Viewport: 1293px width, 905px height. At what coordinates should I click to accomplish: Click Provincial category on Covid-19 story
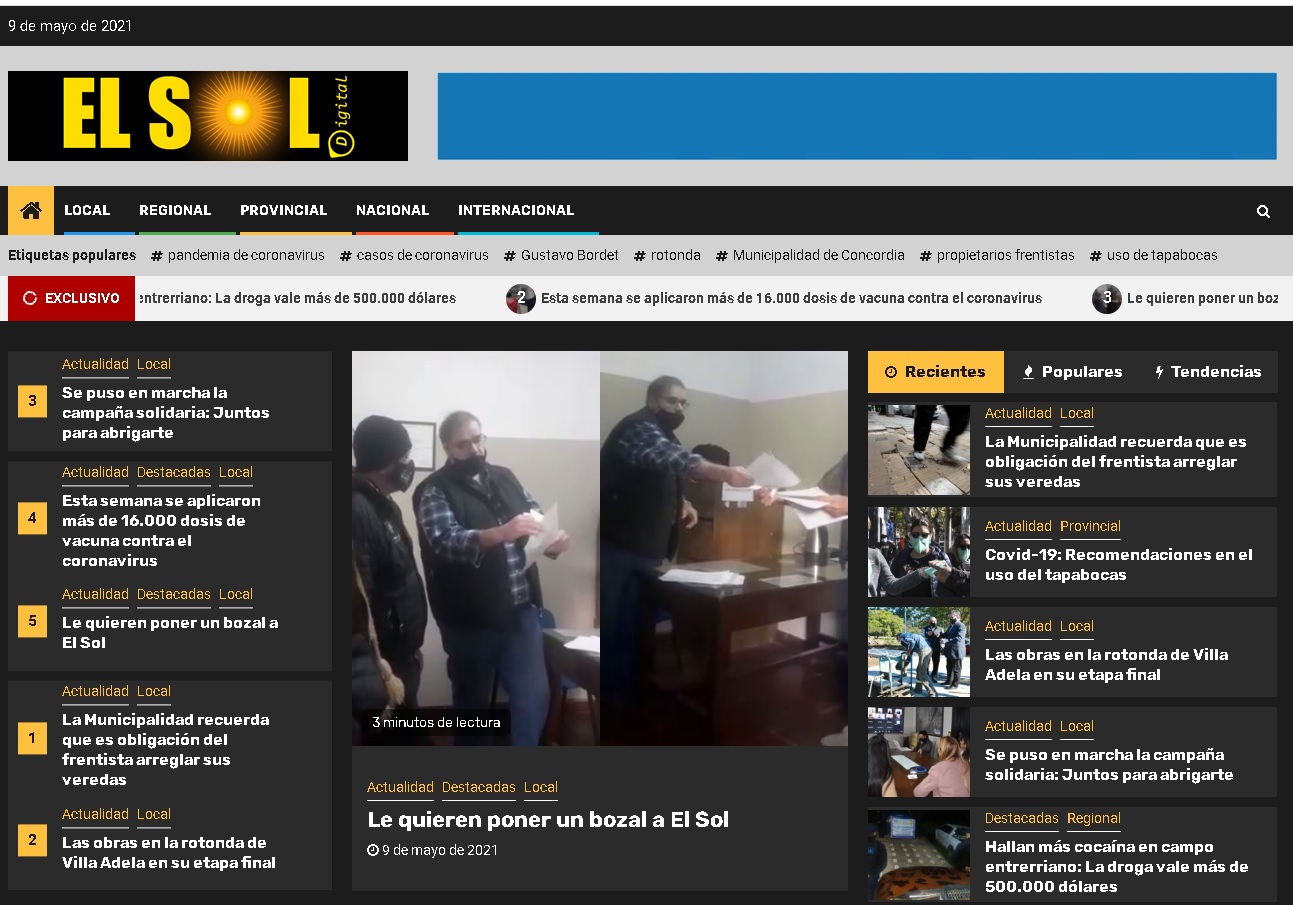click(x=1090, y=526)
